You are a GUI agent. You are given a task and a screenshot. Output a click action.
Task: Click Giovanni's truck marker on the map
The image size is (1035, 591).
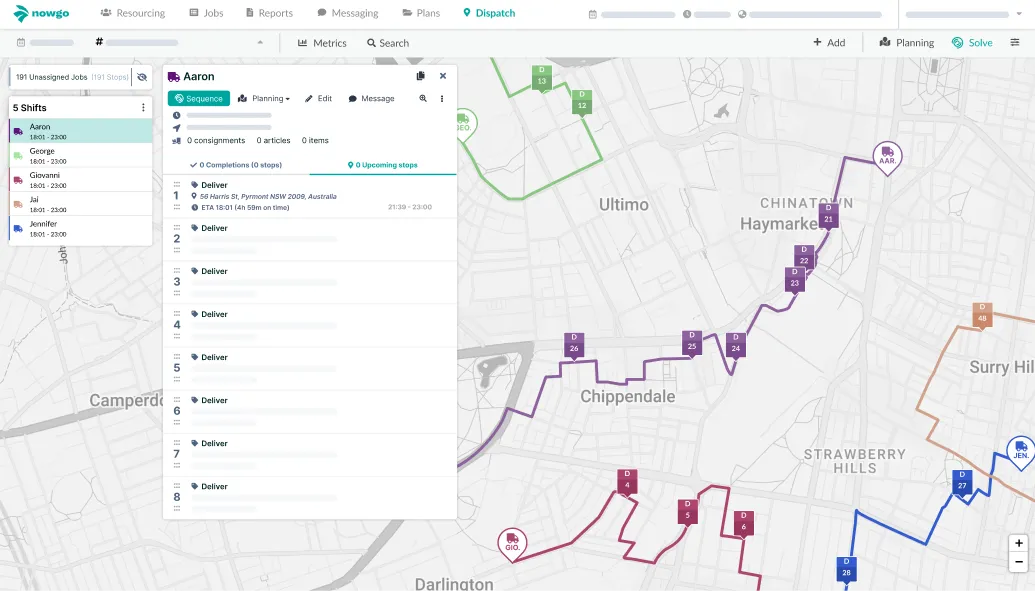point(512,544)
